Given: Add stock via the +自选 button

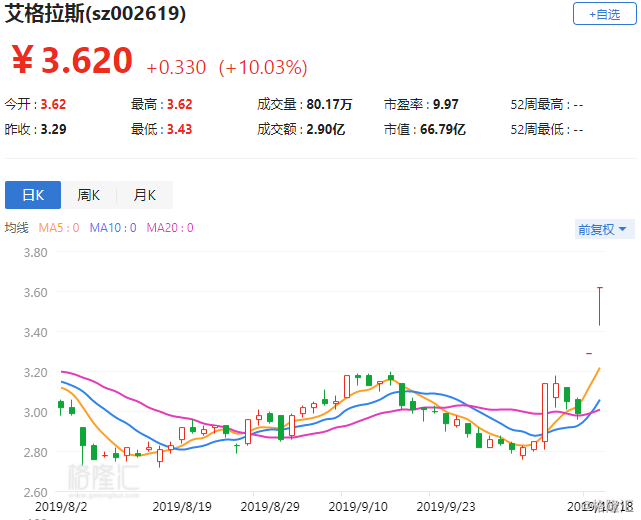Looking at the screenshot, I should point(604,14).
